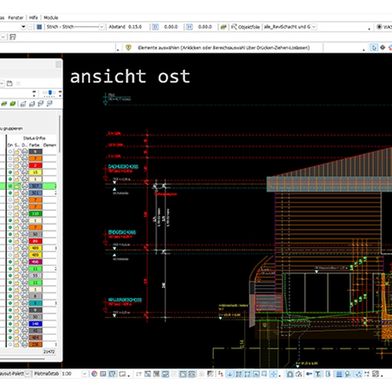392x392 pixels.
Task: Click the gruppieren label in layer panel
Action: pyautogui.click(x=13, y=129)
